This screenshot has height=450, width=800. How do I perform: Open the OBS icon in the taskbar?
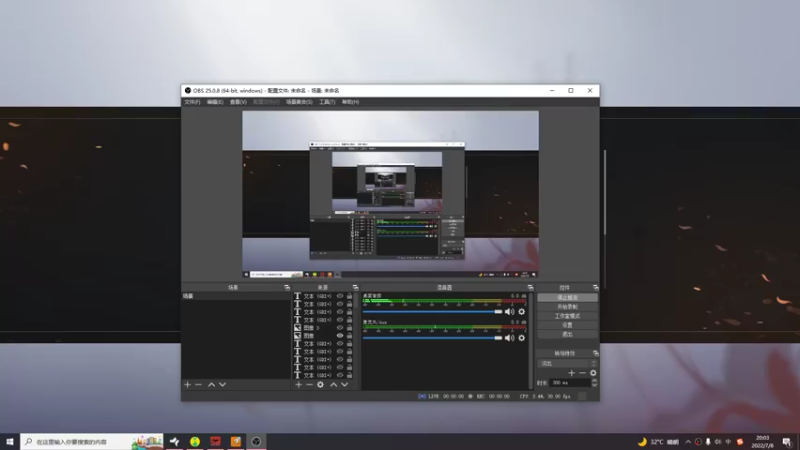tap(256, 441)
